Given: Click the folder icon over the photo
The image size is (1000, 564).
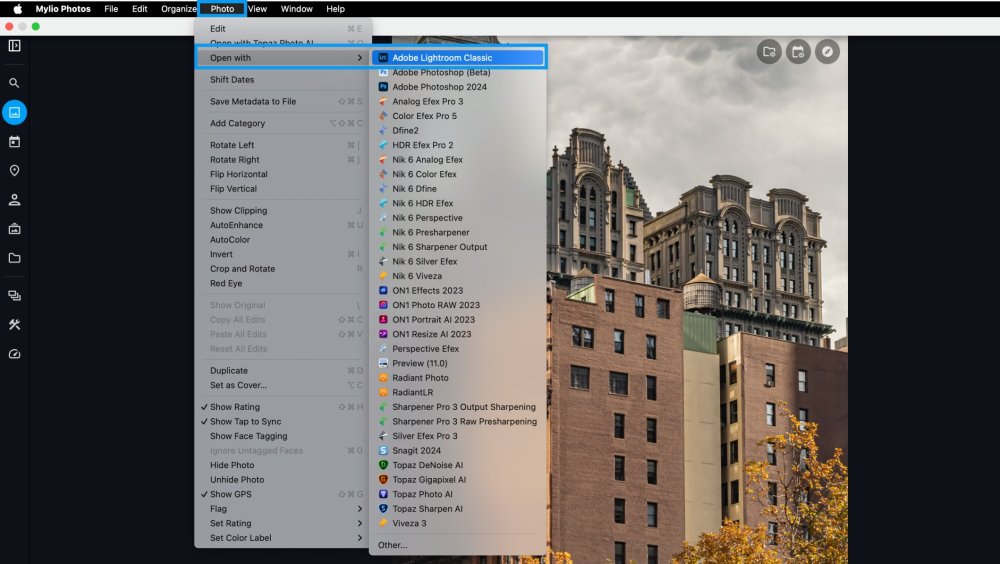Looking at the screenshot, I should (x=769, y=52).
